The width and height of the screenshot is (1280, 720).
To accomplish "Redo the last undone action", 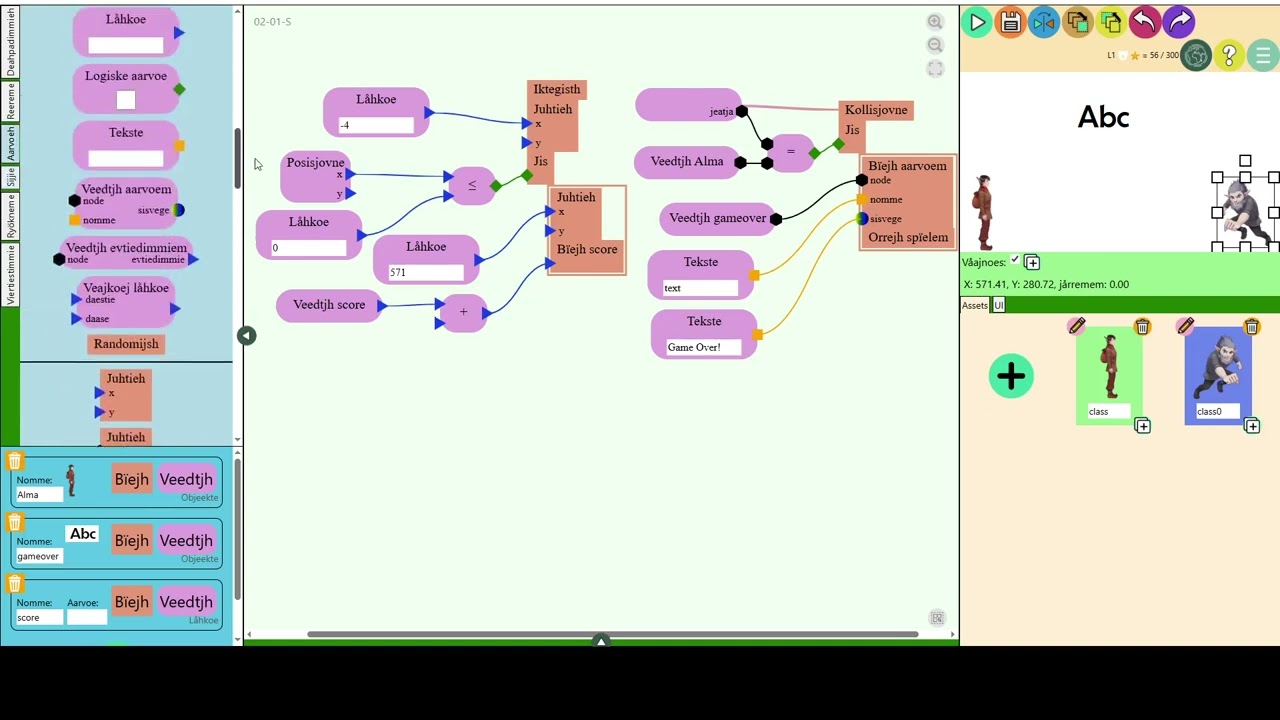I will (1179, 22).
